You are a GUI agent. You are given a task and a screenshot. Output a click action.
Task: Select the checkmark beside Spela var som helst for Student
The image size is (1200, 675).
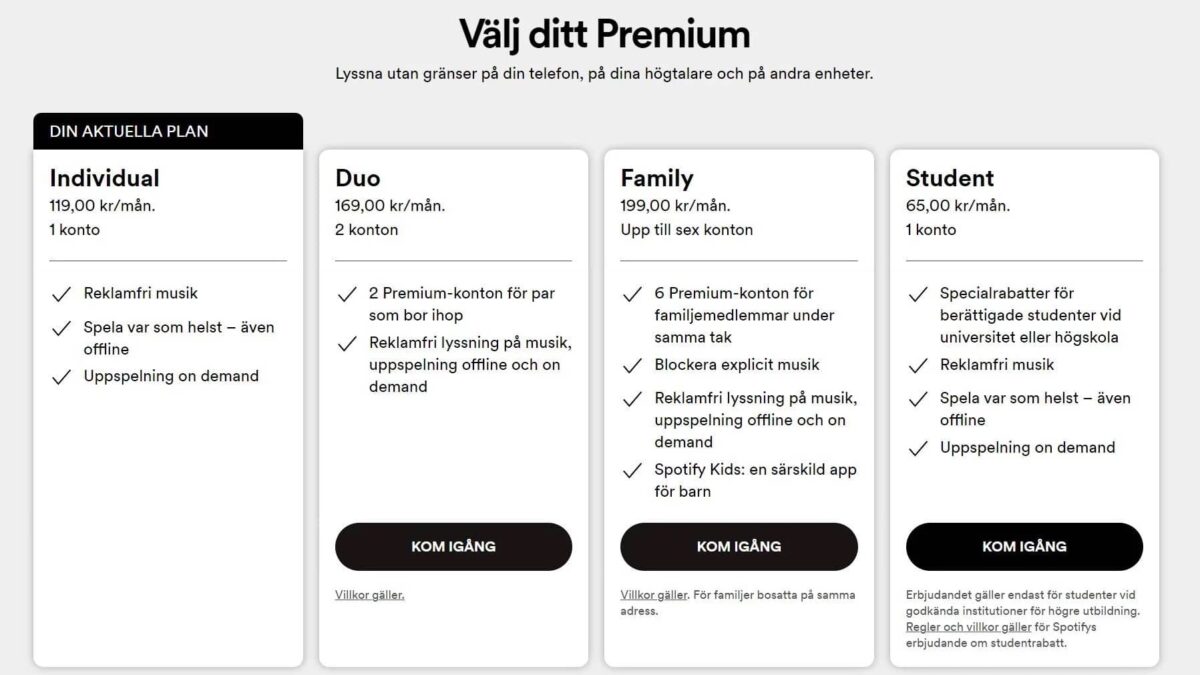click(917, 398)
